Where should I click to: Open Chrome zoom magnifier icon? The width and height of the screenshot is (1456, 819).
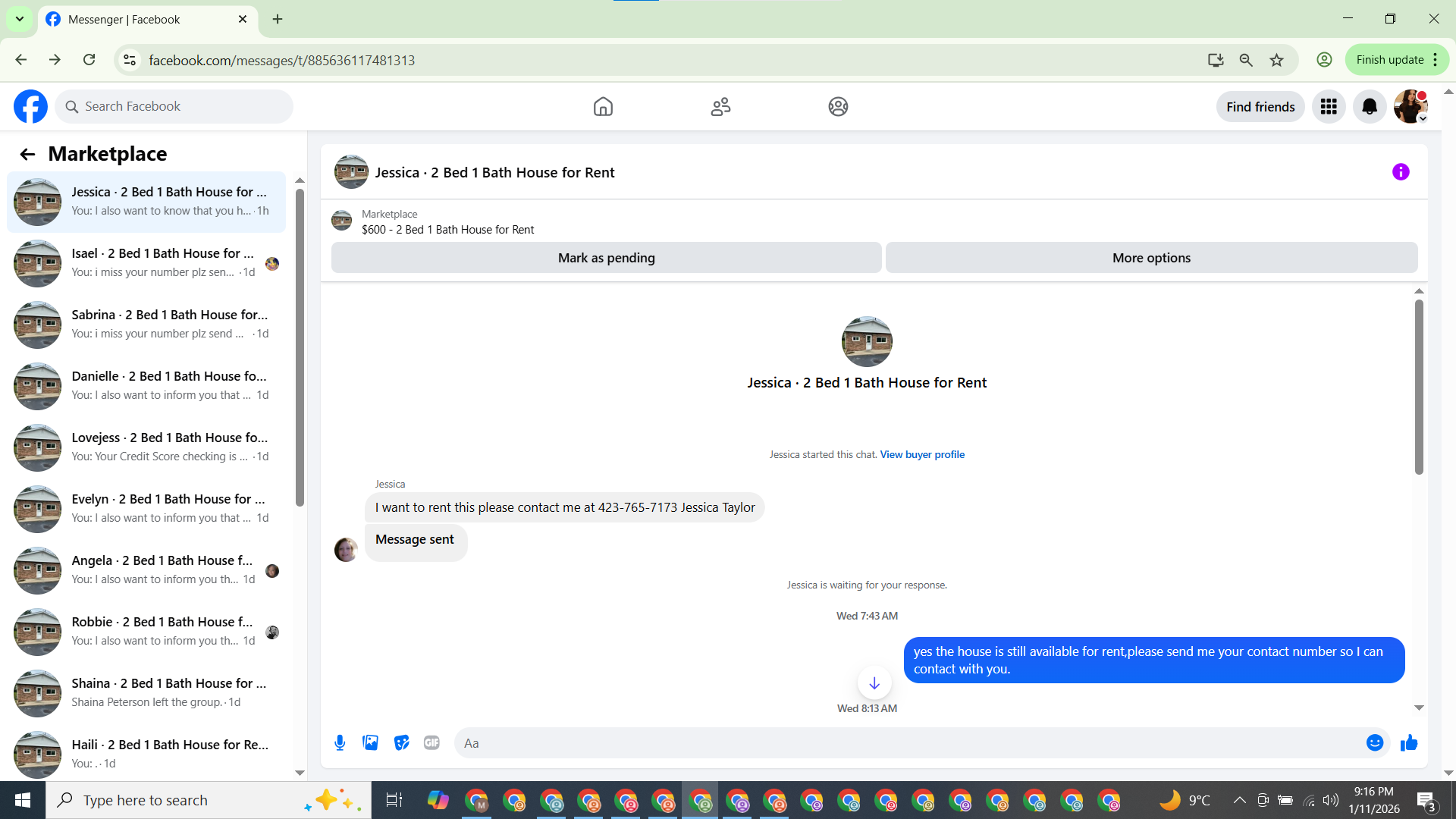point(1246,60)
